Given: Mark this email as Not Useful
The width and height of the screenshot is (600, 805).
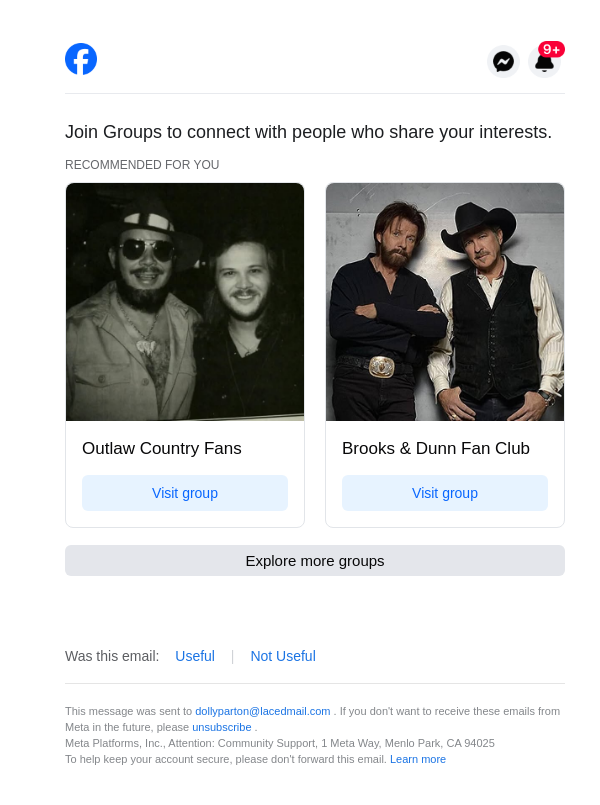Looking at the screenshot, I should coord(283,656).
